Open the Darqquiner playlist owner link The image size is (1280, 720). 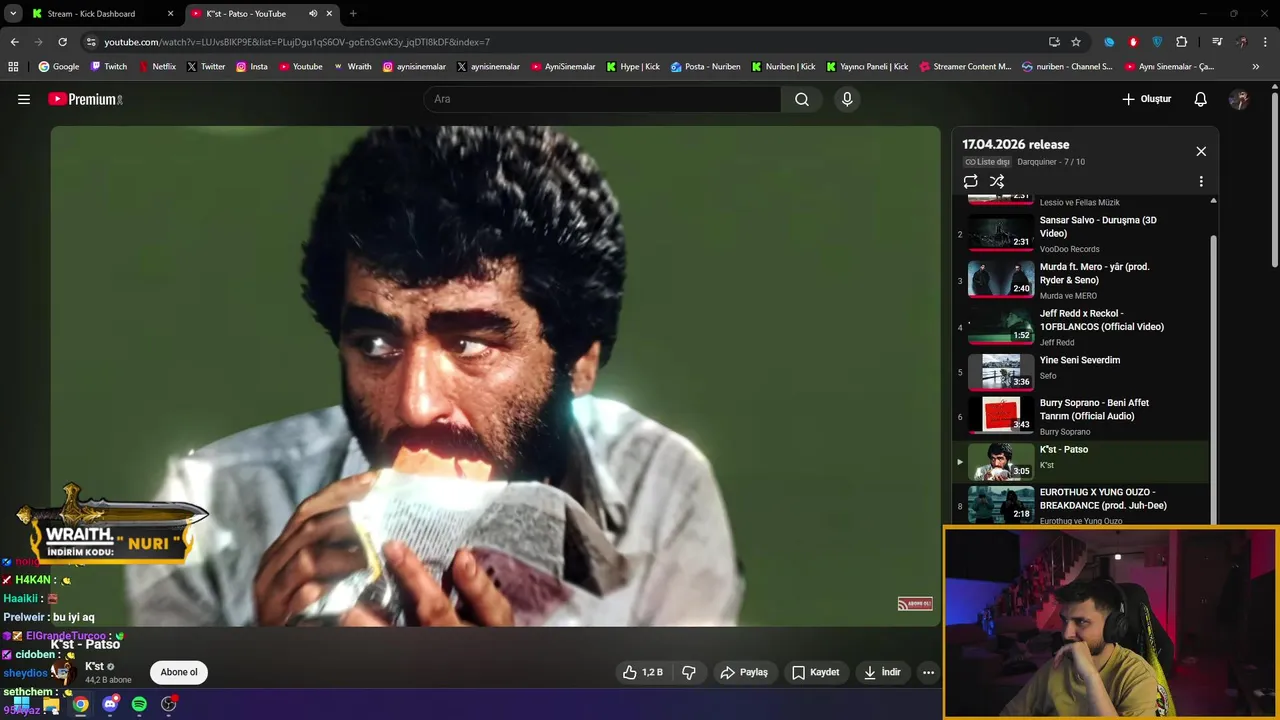point(1038,162)
